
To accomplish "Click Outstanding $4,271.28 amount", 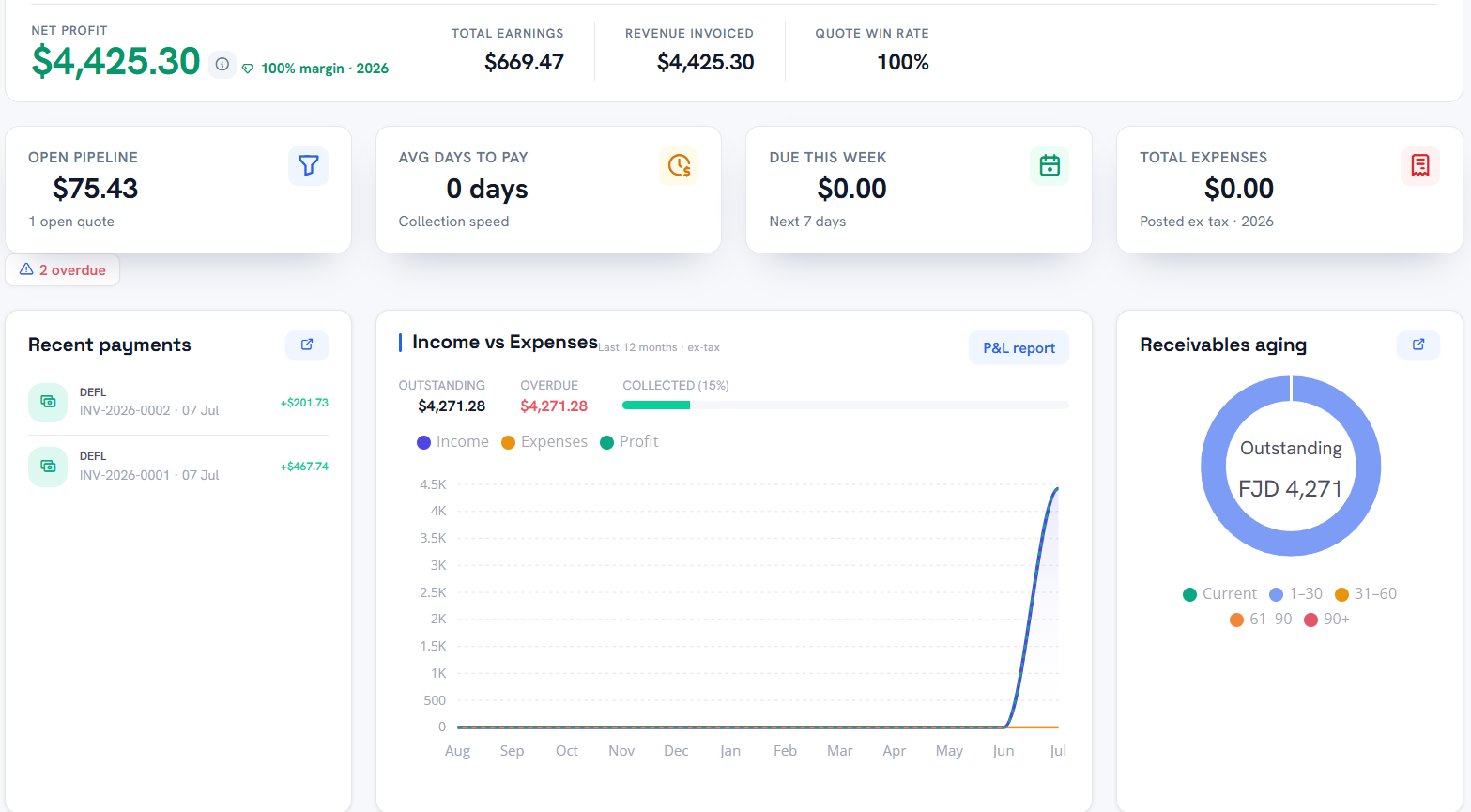I will pos(452,406).
